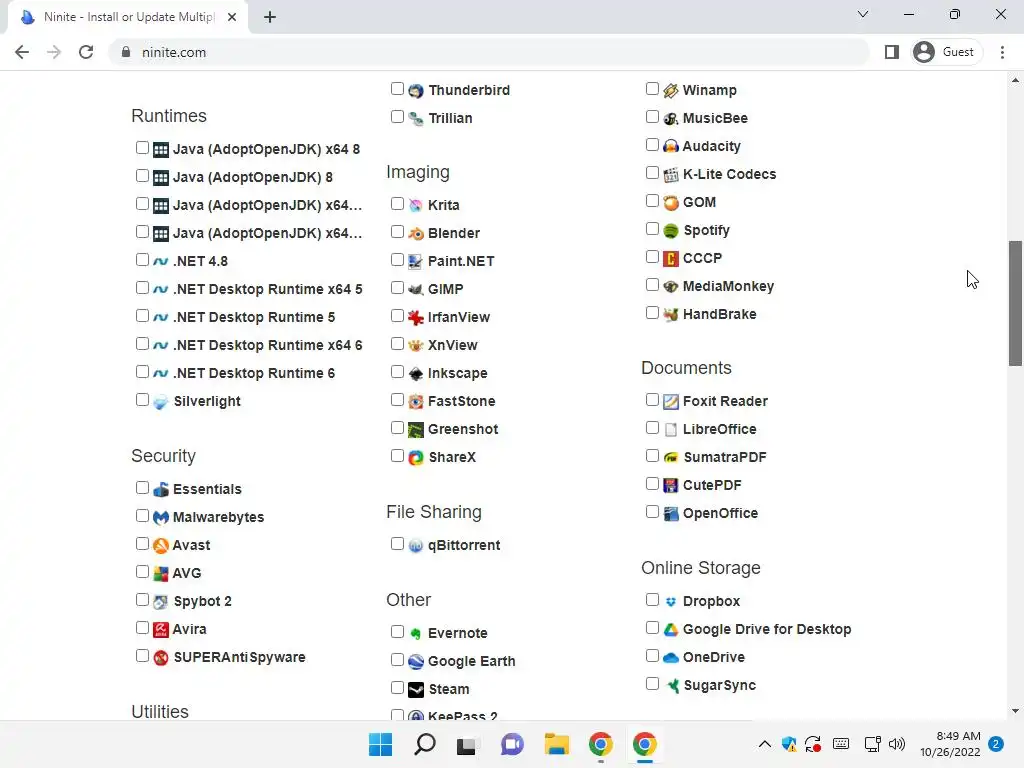This screenshot has height=768, width=1024.
Task: Reload the ninite.com page
Action: tap(86, 52)
